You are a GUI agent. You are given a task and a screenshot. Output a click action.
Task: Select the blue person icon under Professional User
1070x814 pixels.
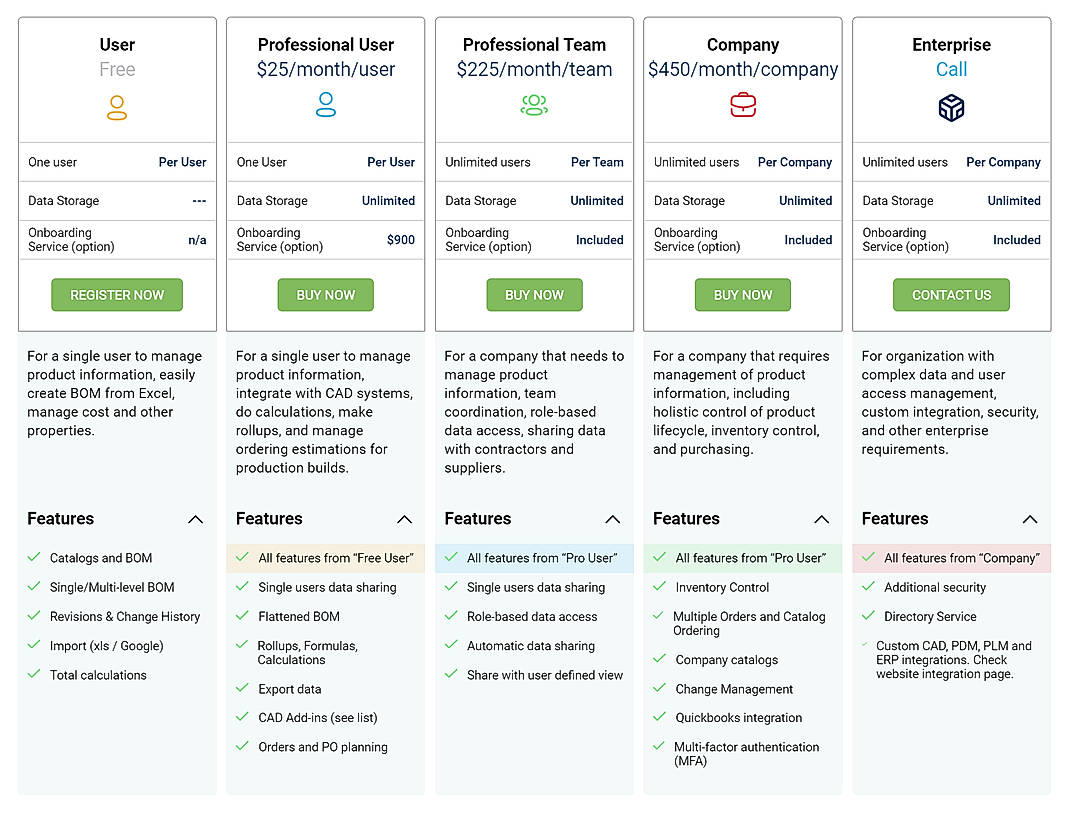click(x=326, y=107)
